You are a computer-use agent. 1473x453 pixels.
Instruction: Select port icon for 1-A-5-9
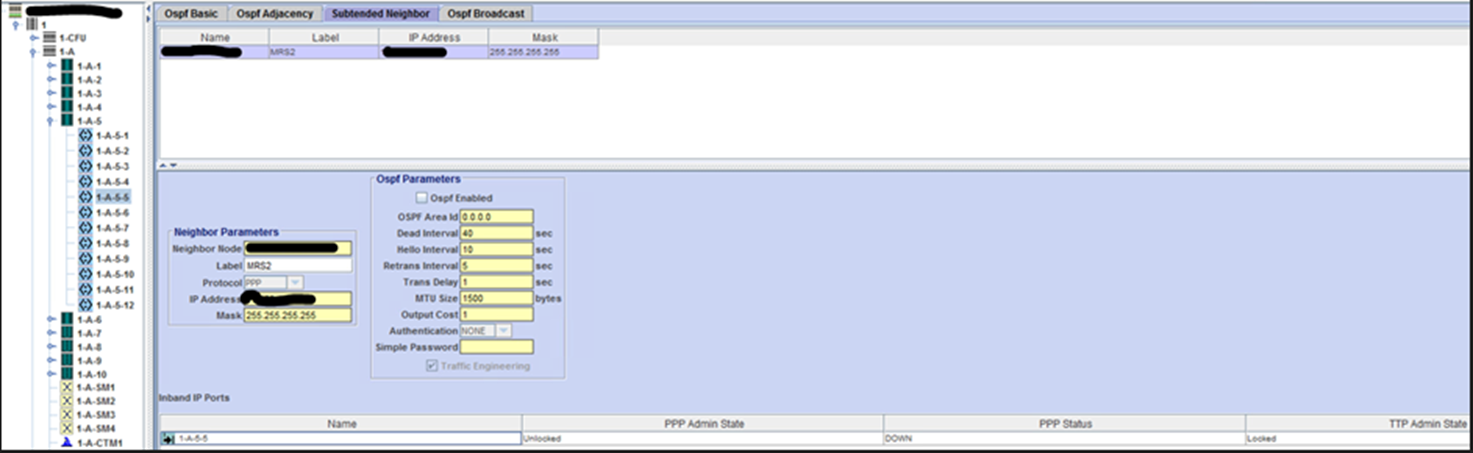tap(85, 259)
